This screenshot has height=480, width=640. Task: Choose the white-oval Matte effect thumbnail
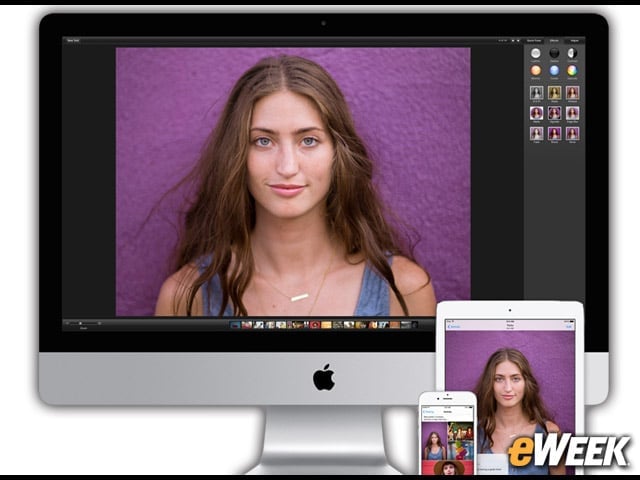(536, 113)
